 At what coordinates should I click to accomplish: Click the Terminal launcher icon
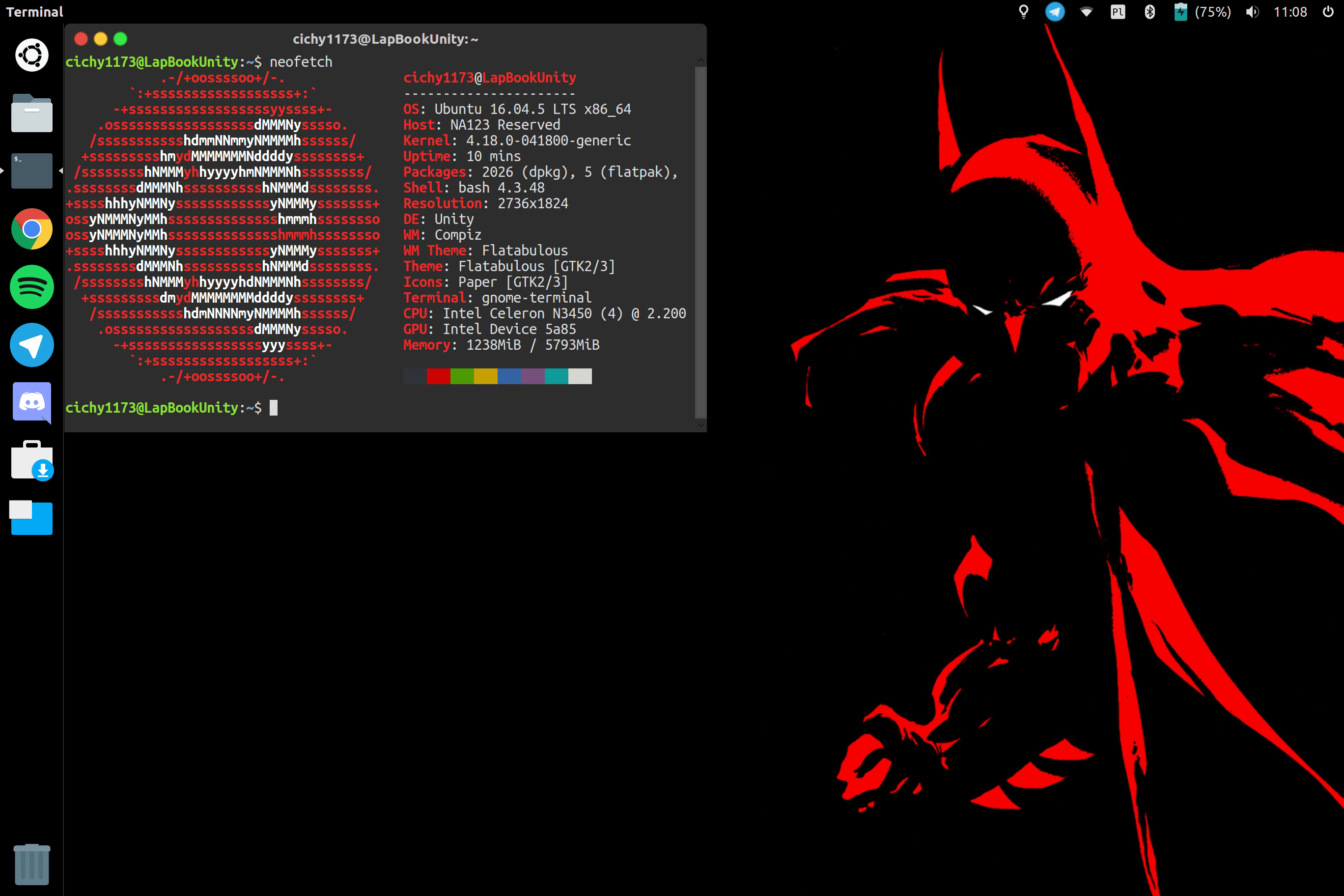coord(31,171)
